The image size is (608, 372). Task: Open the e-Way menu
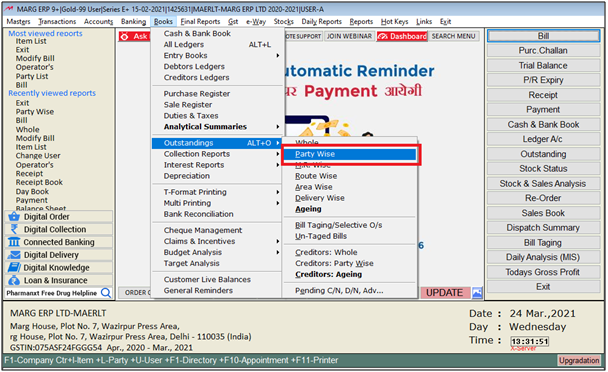pyautogui.click(x=256, y=22)
